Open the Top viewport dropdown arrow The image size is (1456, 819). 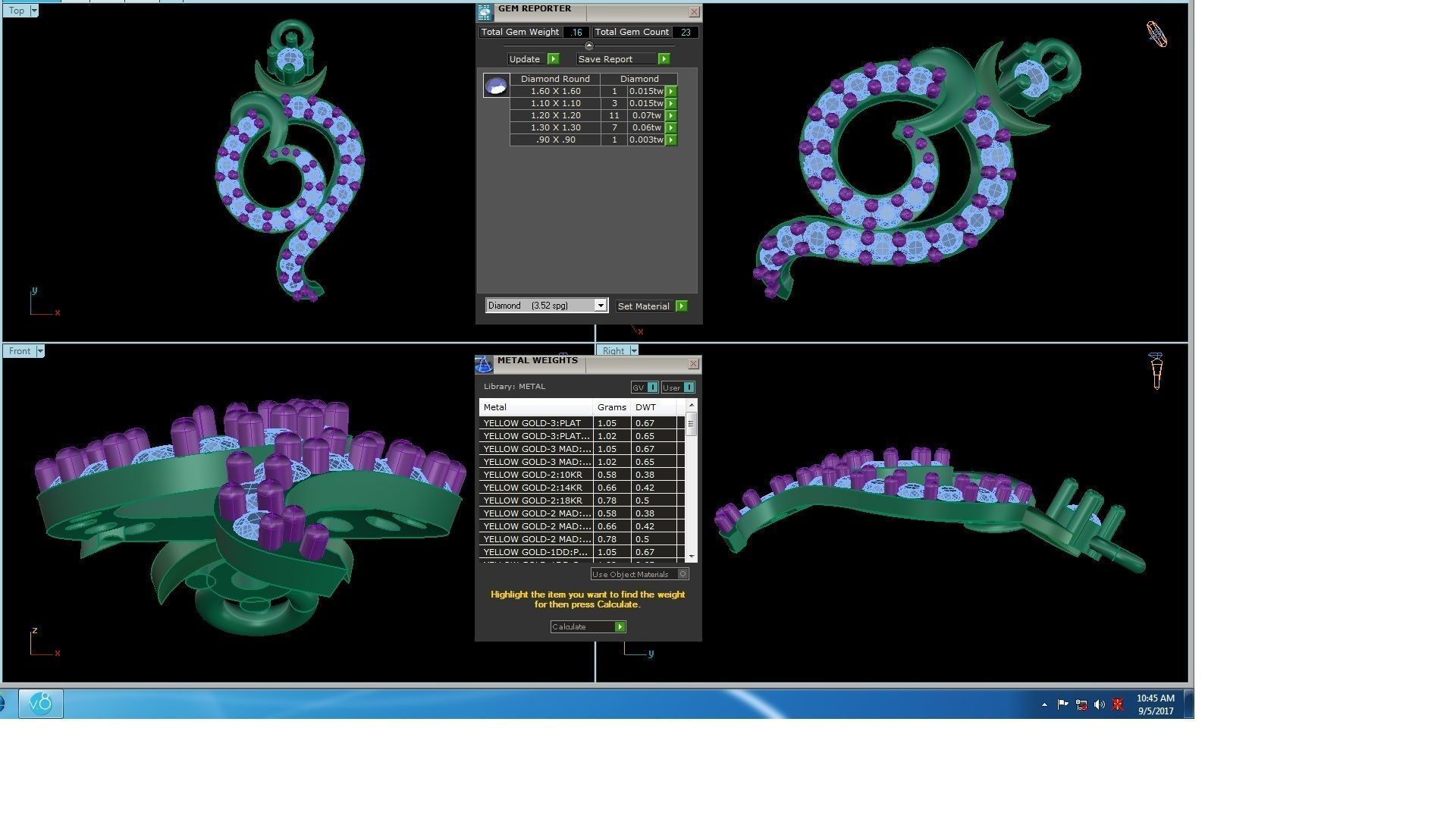pyautogui.click(x=34, y=11)
